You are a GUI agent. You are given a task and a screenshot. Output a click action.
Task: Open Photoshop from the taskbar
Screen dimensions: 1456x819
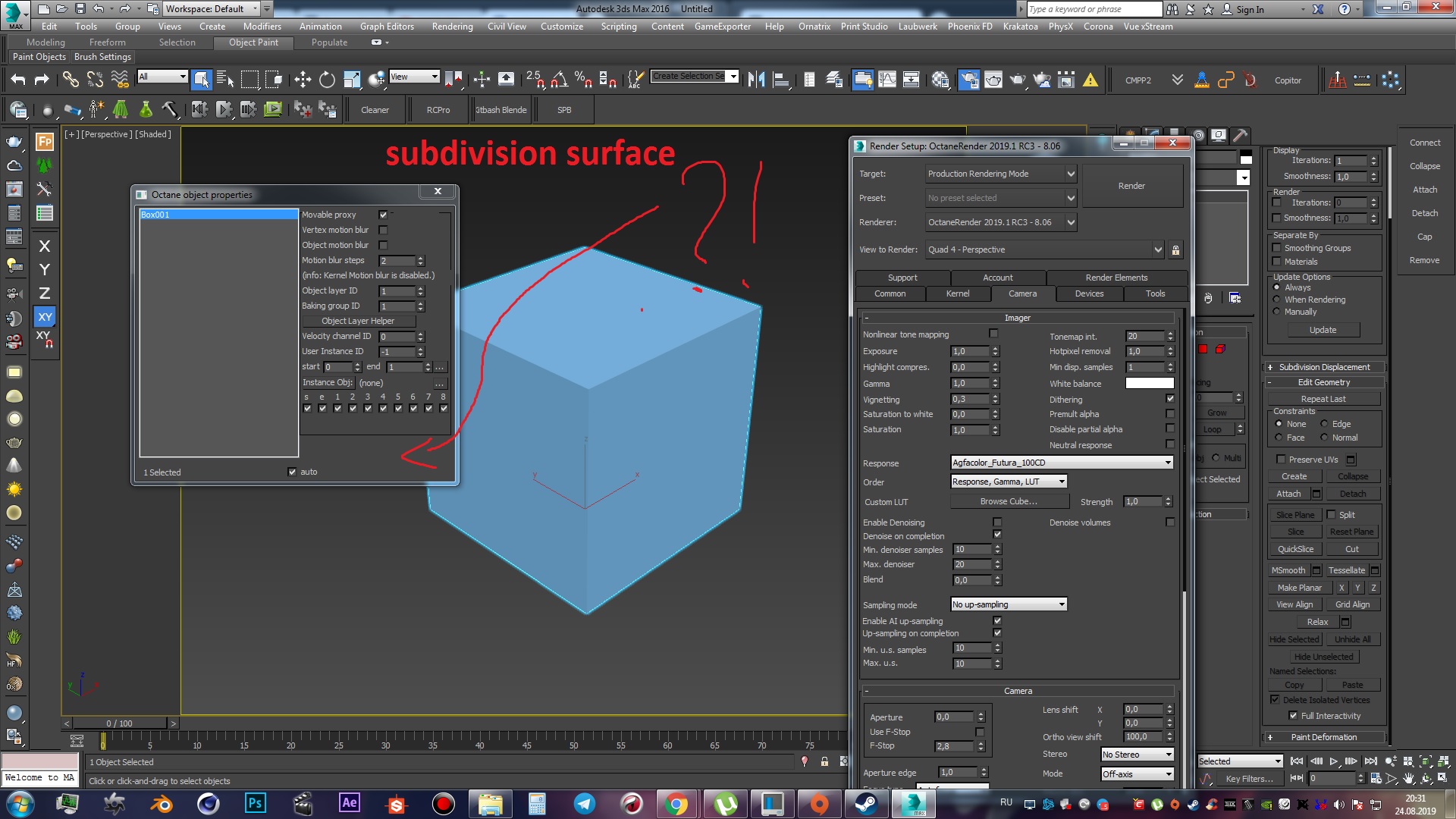tap(255, 803)
